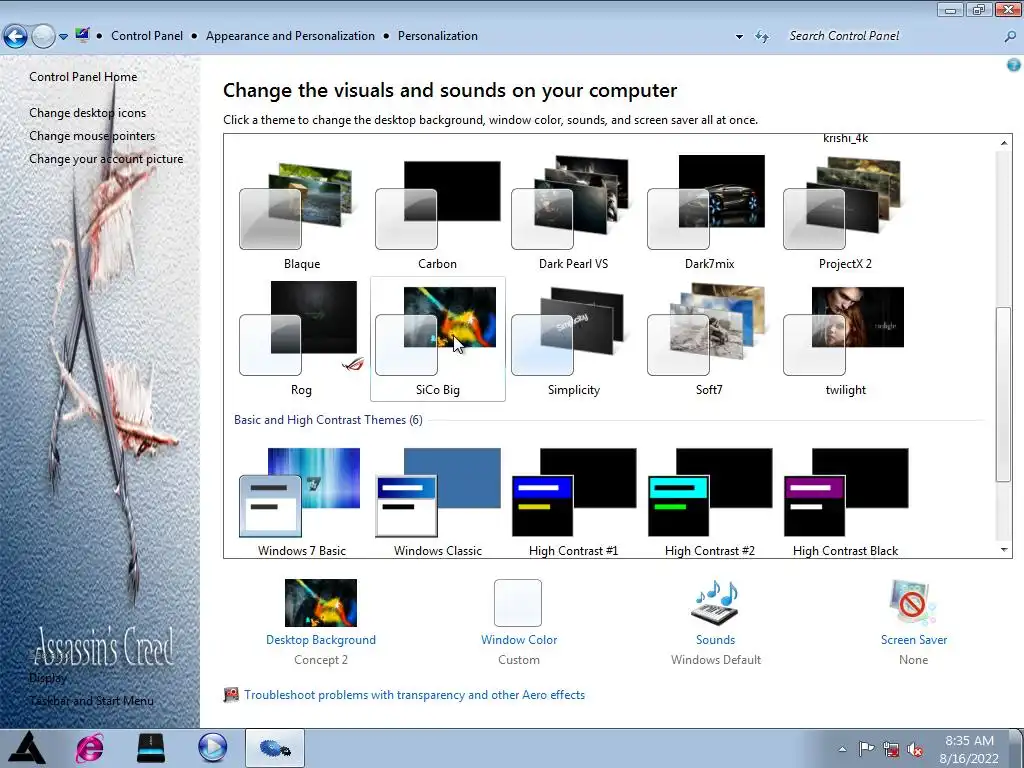
Task: Choose High Contrast #1 theme
Action: [573, 502]
